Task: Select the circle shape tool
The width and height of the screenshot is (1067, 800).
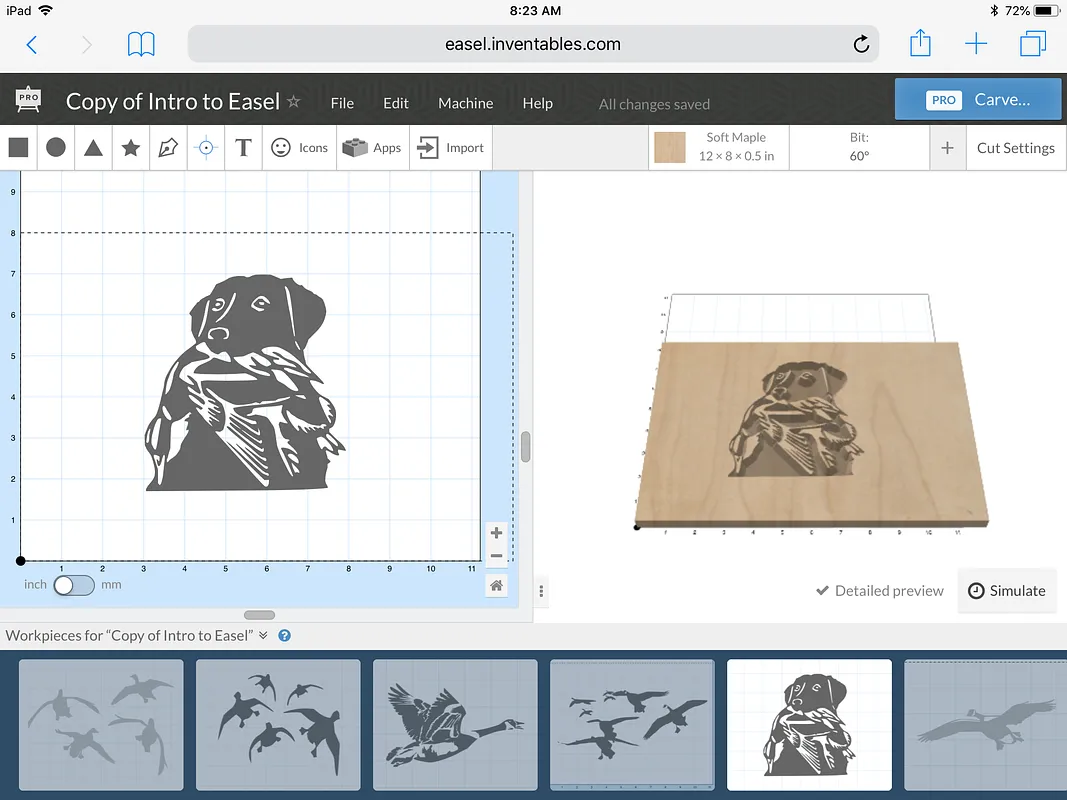Action: pyautogui.click(x=56, y=148)
